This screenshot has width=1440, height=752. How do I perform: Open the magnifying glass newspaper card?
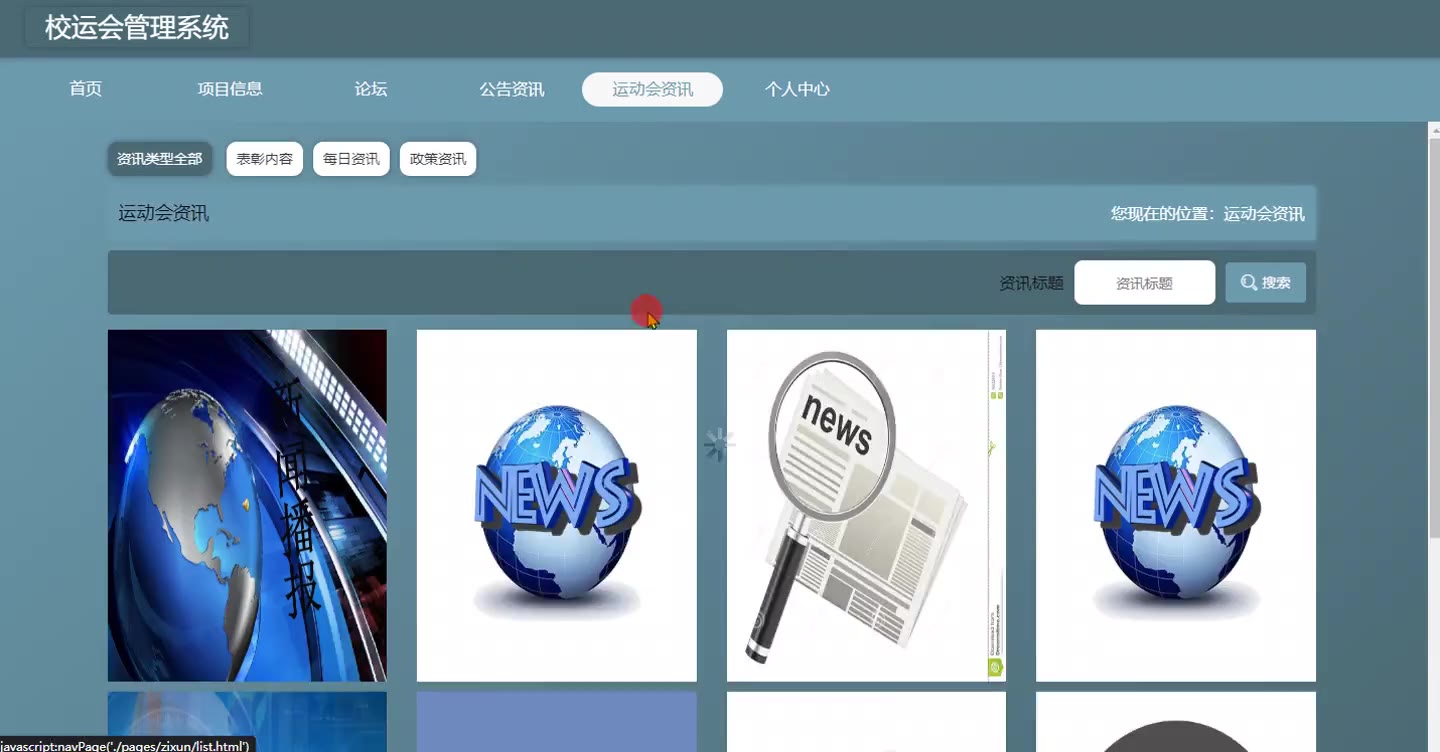click(866, 506)
